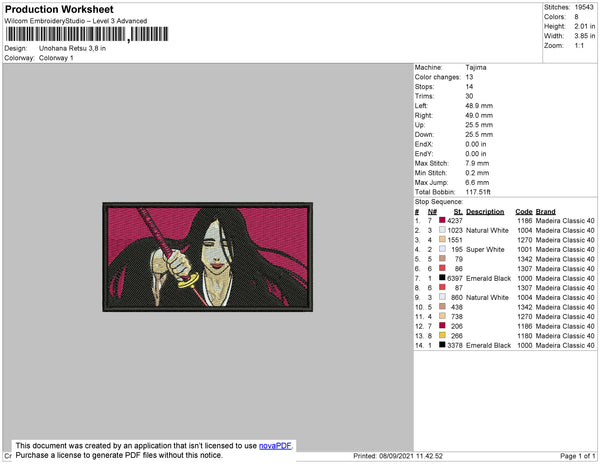Select 'Super White' description in row 4

[485, 249]
